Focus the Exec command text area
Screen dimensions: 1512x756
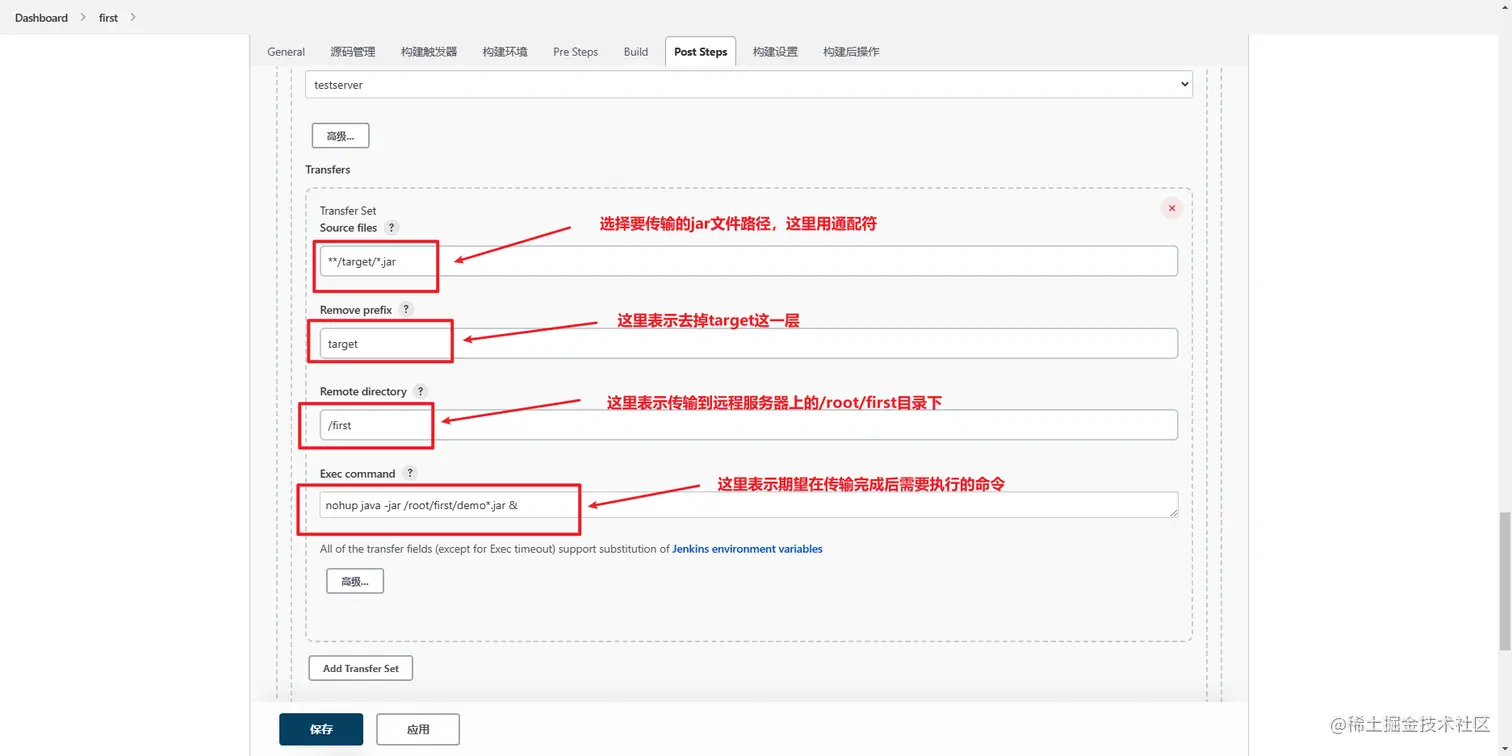pyautogui.click(x=749, y=505)
